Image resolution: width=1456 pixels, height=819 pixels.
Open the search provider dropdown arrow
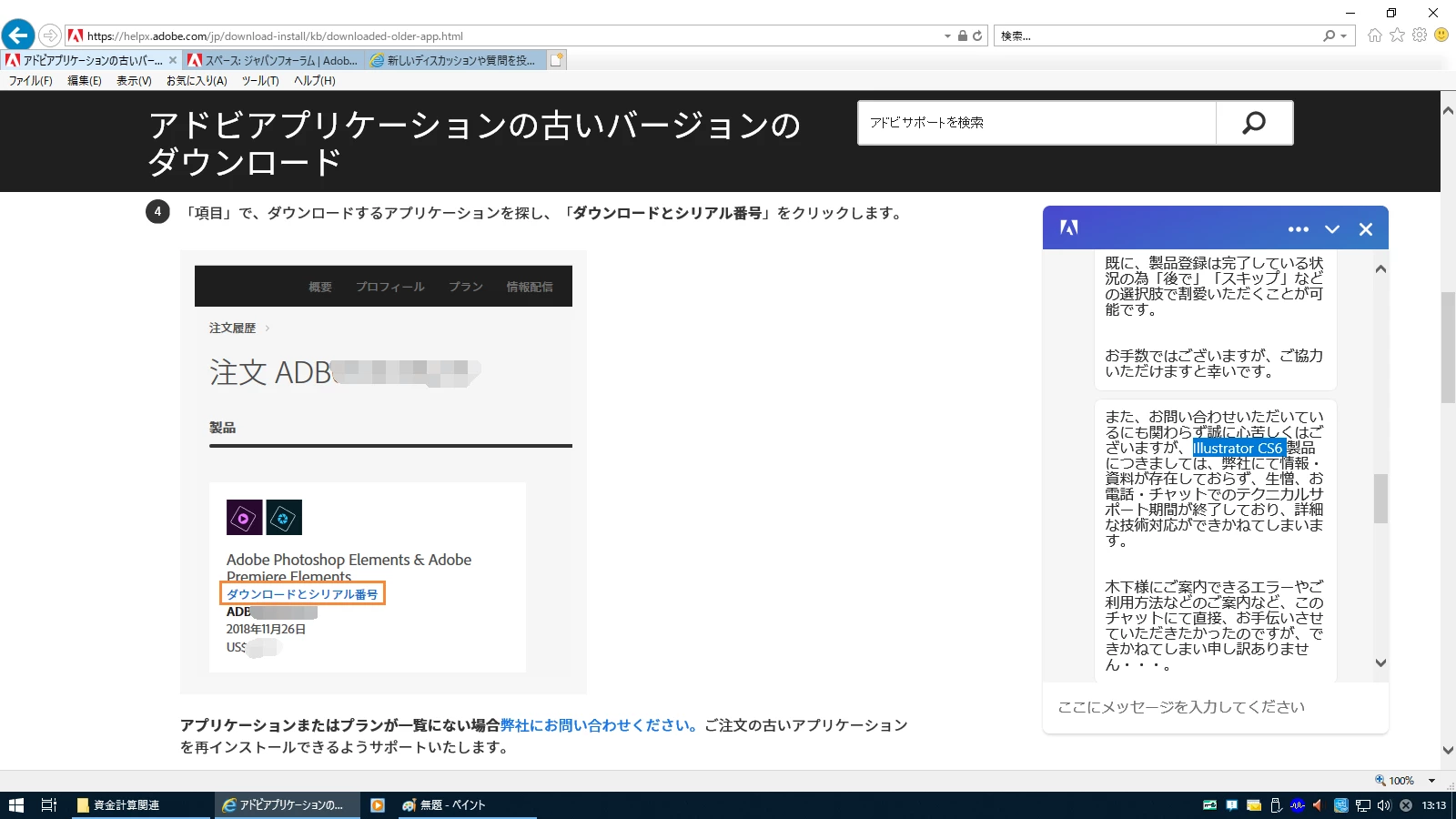[1345, 36]
